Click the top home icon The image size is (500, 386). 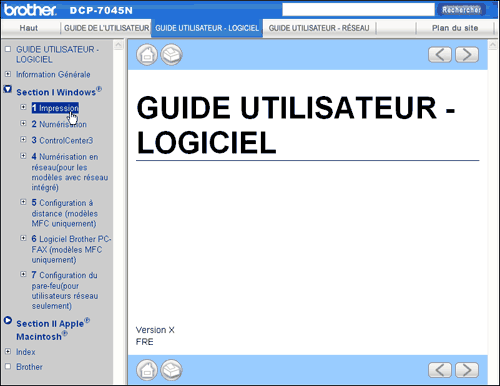[x=147, y=54]
